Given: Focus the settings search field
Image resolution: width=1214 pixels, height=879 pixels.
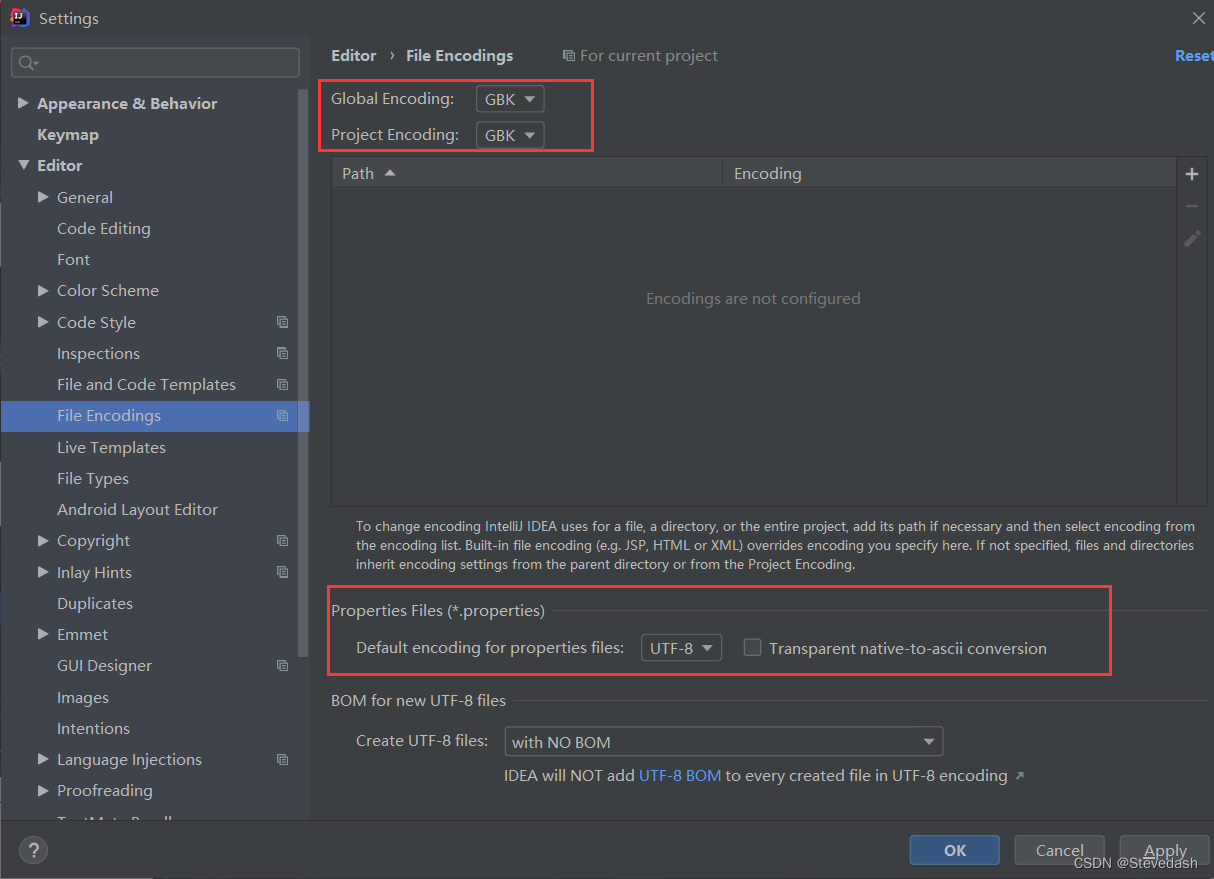Looking at the screenshot, I should click(155, 62).
